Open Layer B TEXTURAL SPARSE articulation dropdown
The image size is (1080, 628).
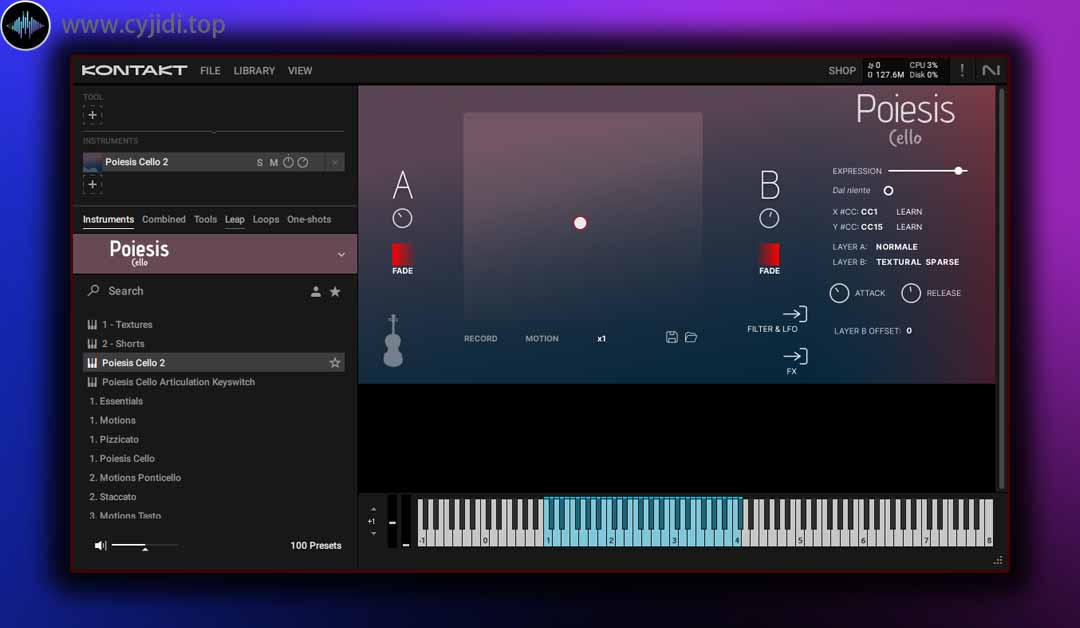pyautogui.click(x=917, y=262)
